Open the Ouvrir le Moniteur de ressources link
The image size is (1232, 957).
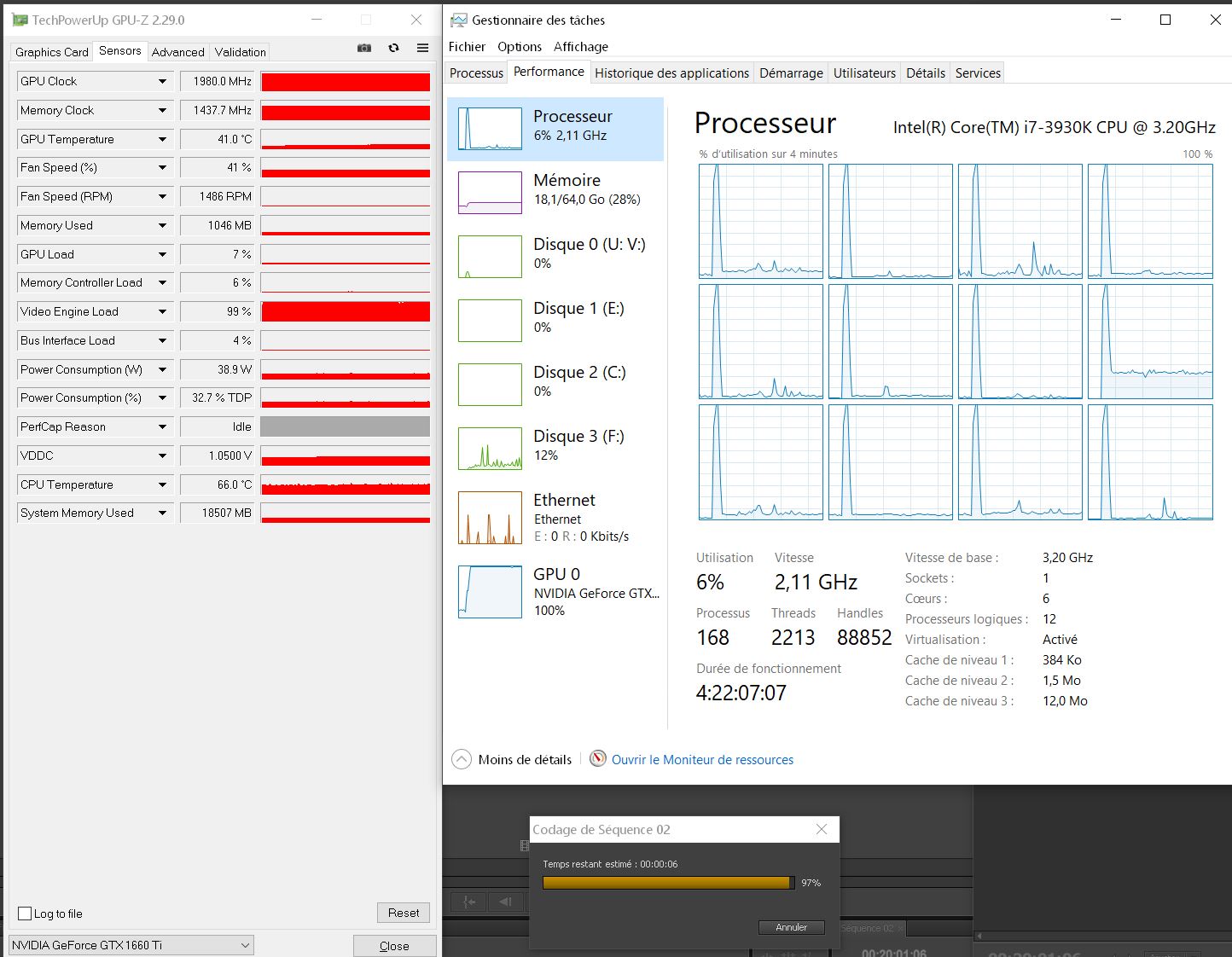701,760
